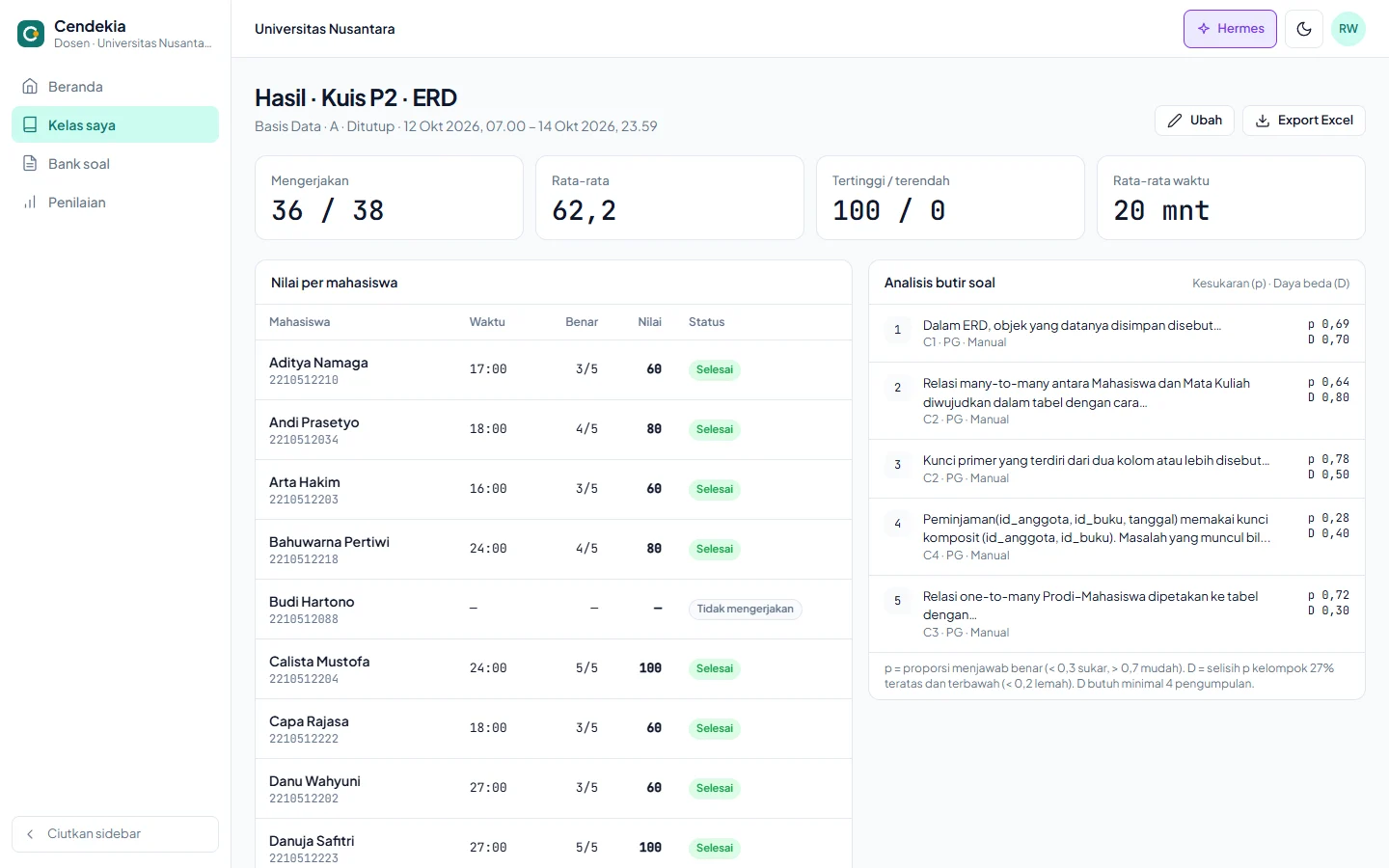Viewport: 1389px width, 868px height.
Task: Click the sparkle icon on Hermes button
Action: click(x=1204, y=29)
